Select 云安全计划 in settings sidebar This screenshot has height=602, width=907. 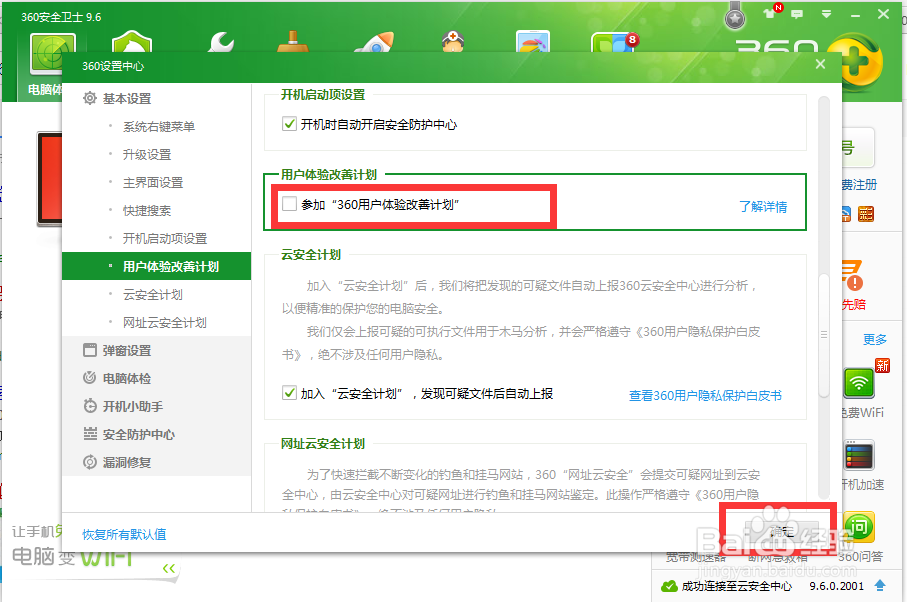(153, 294)
